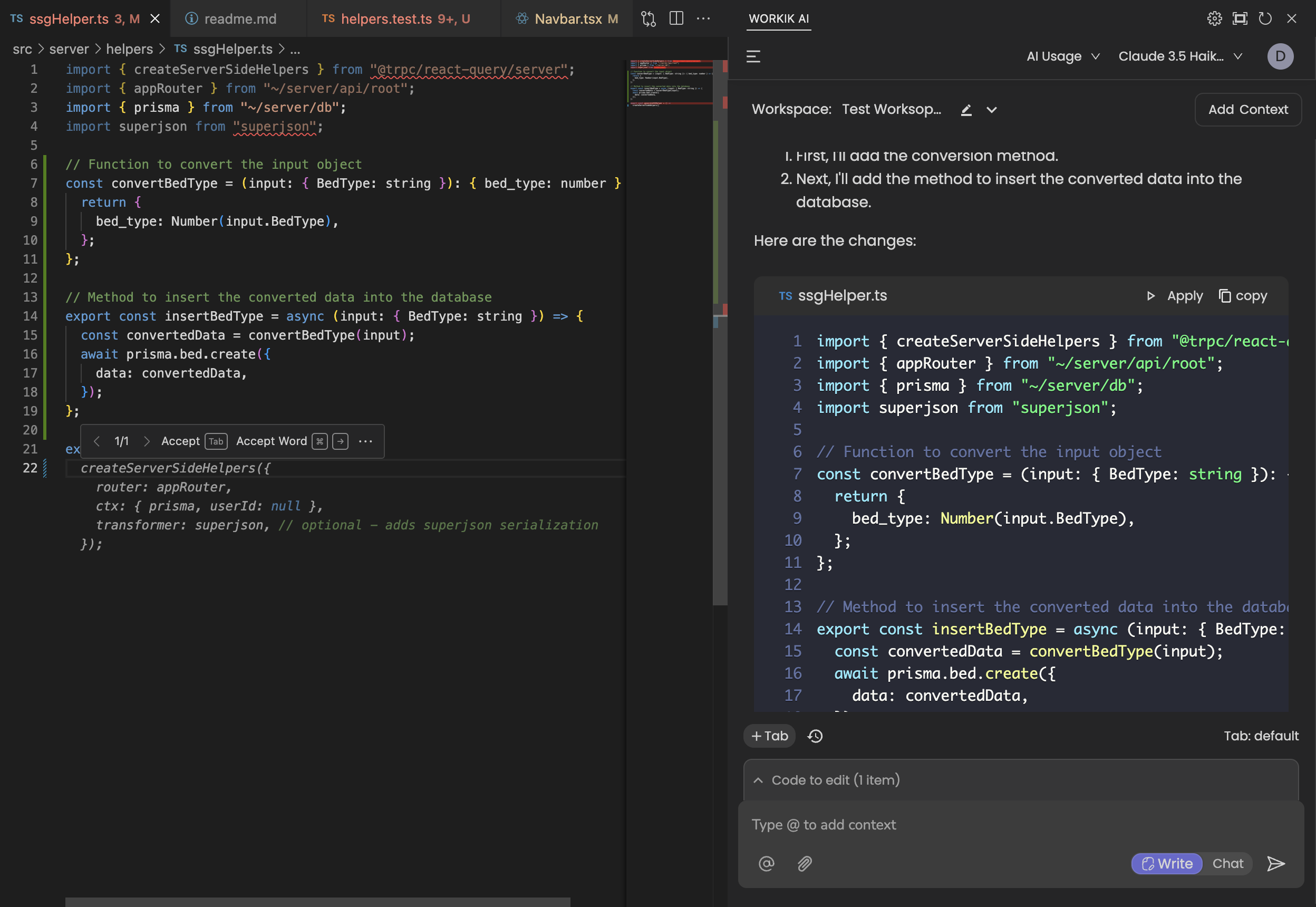Insert a mention with the @ icon
The height and width of the screenshot is (907, 1316).
click(x=767, y=864)
